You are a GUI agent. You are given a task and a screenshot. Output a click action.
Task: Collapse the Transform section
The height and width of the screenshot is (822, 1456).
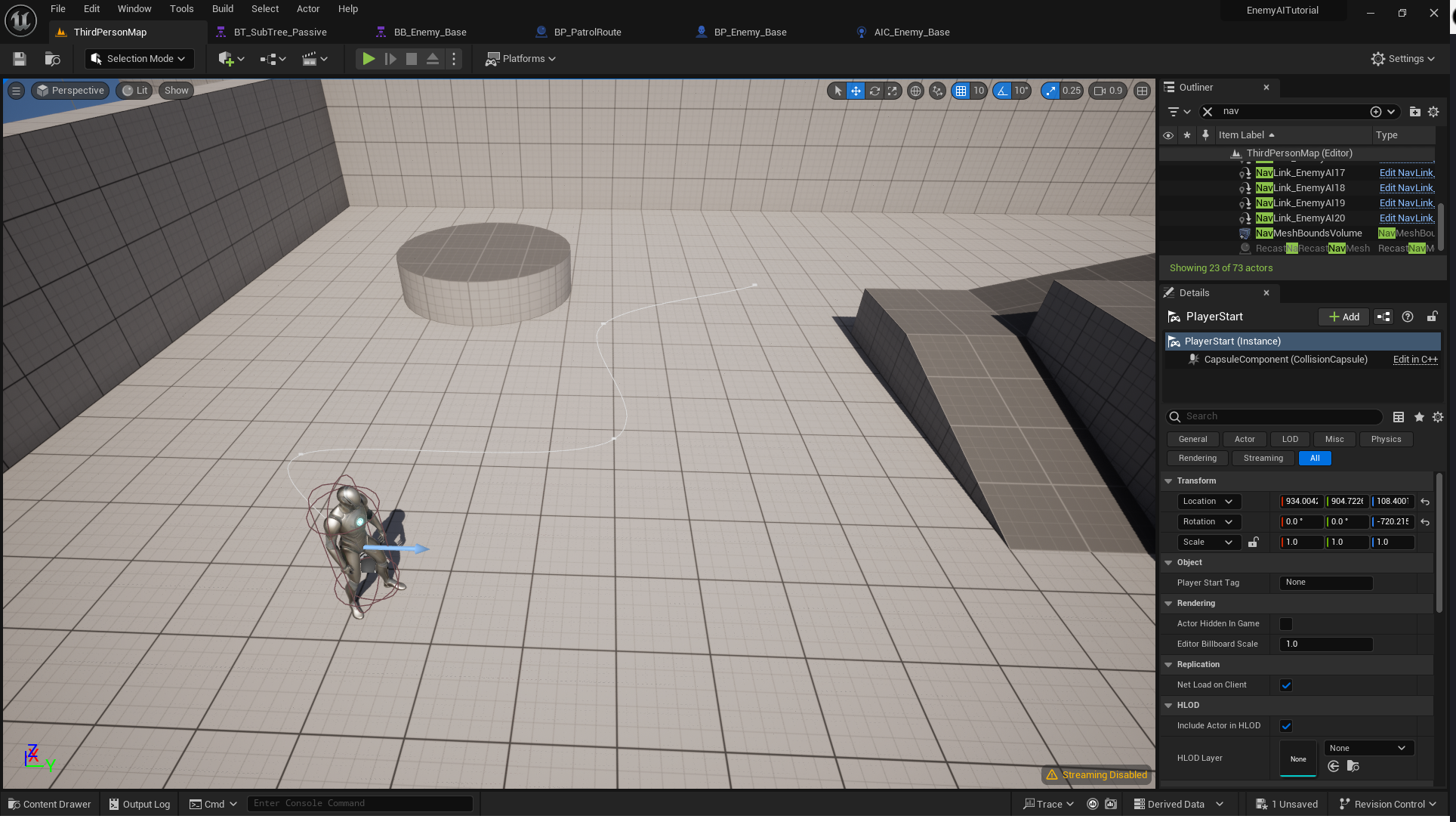(x=1168, y=481)
